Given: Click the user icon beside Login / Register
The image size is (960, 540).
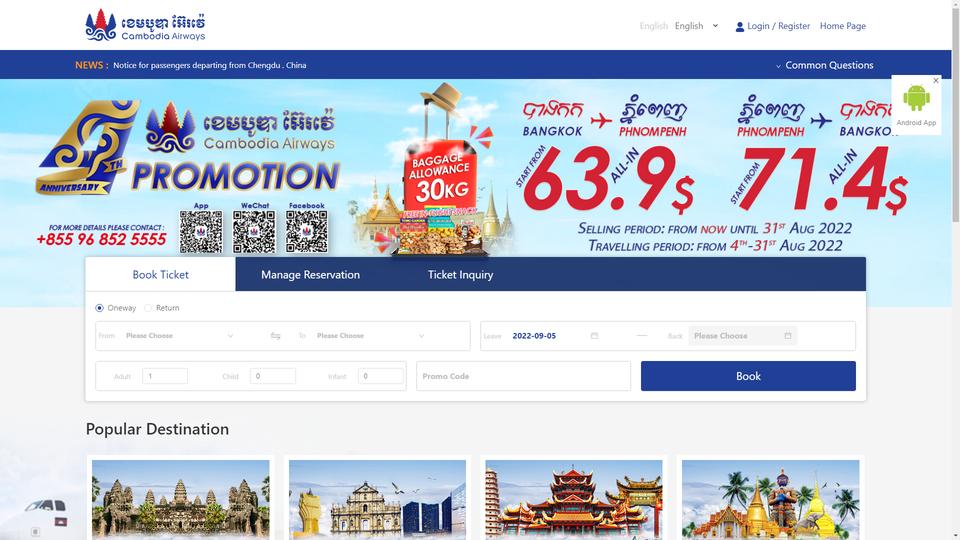Looking at the screenshot, I should coord(740,26).
